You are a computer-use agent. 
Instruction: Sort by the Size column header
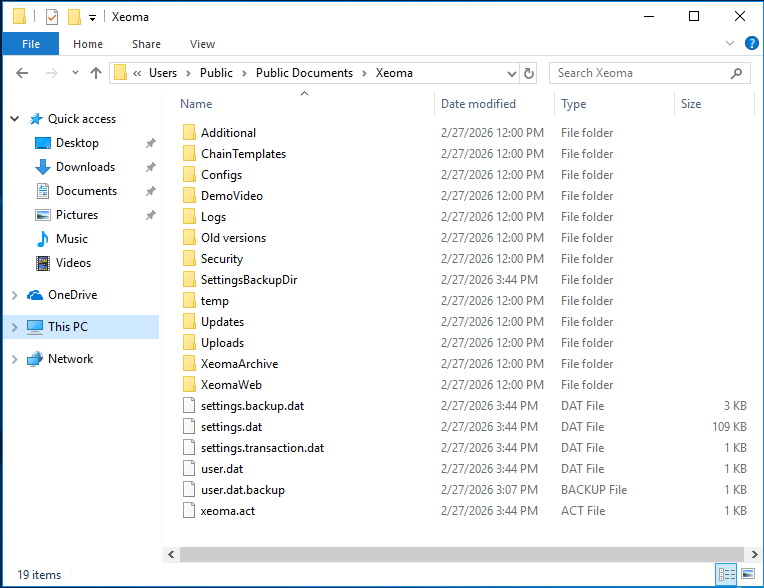click(690, 104)
